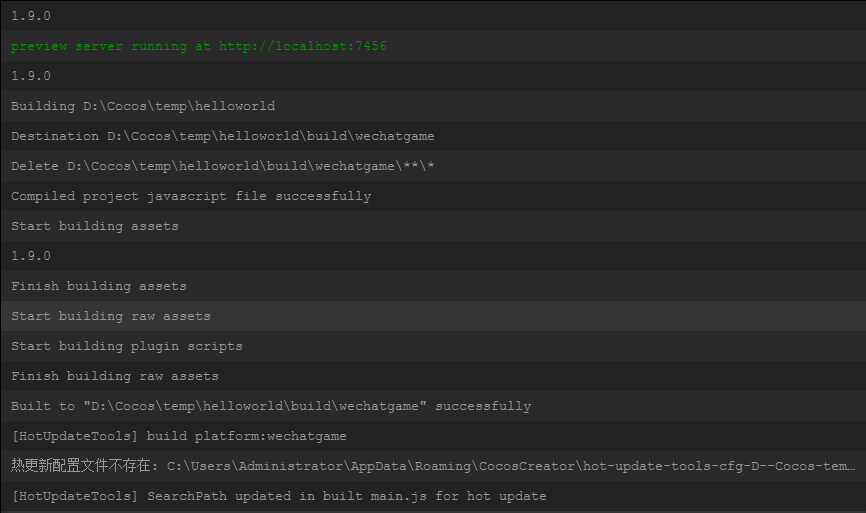Select 'Start building plugin scripts' log entry
Screen dimensions: 866x513
[127, 346]
